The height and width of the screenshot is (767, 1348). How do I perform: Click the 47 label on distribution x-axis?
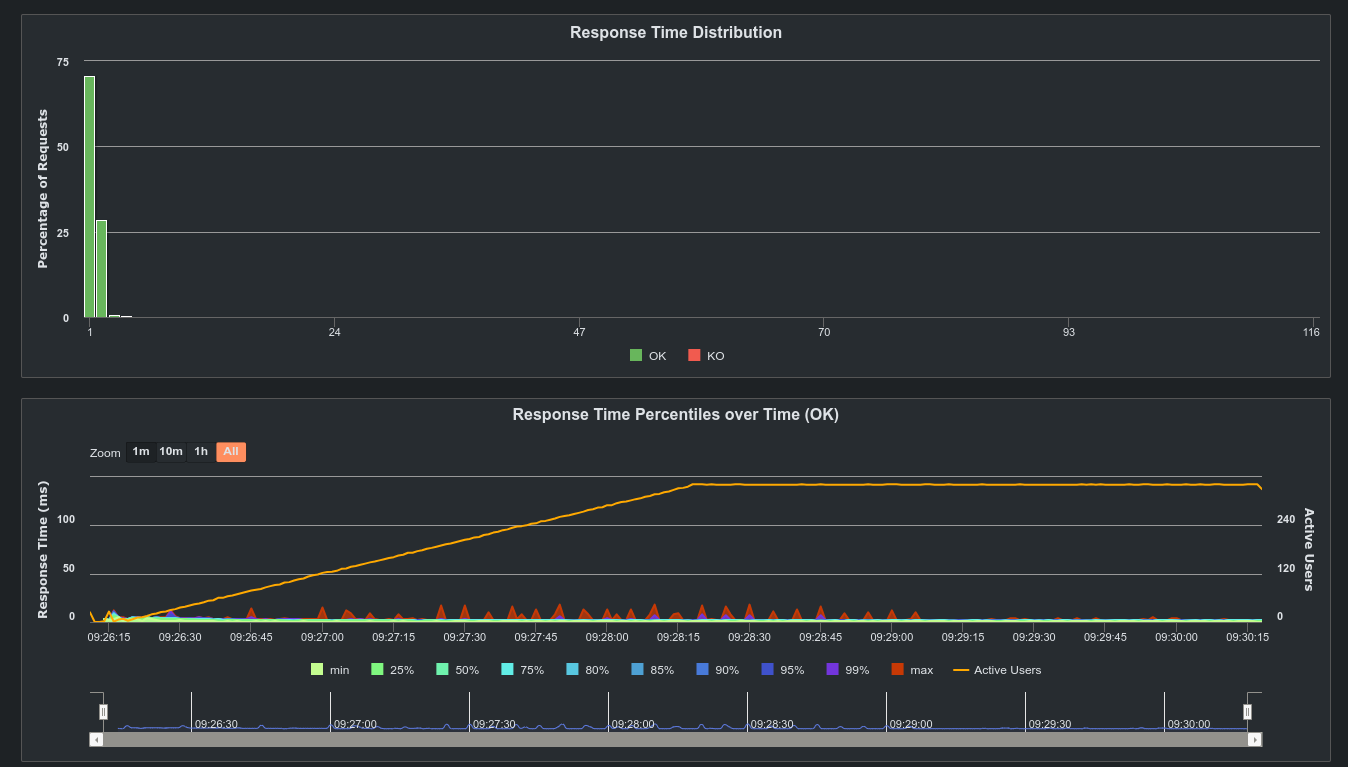pos(580,332)
